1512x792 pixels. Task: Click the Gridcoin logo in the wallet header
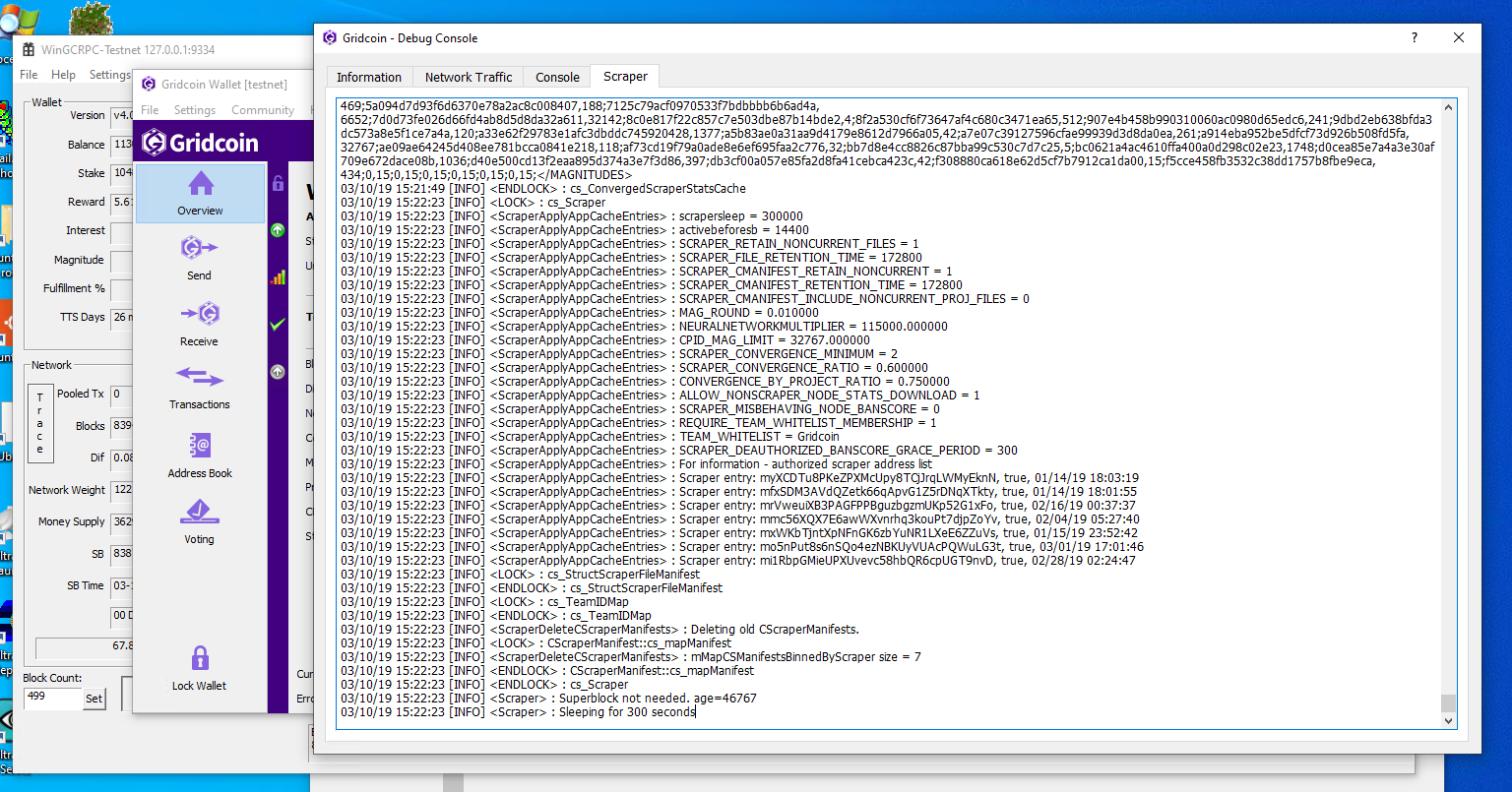(200, 143)
